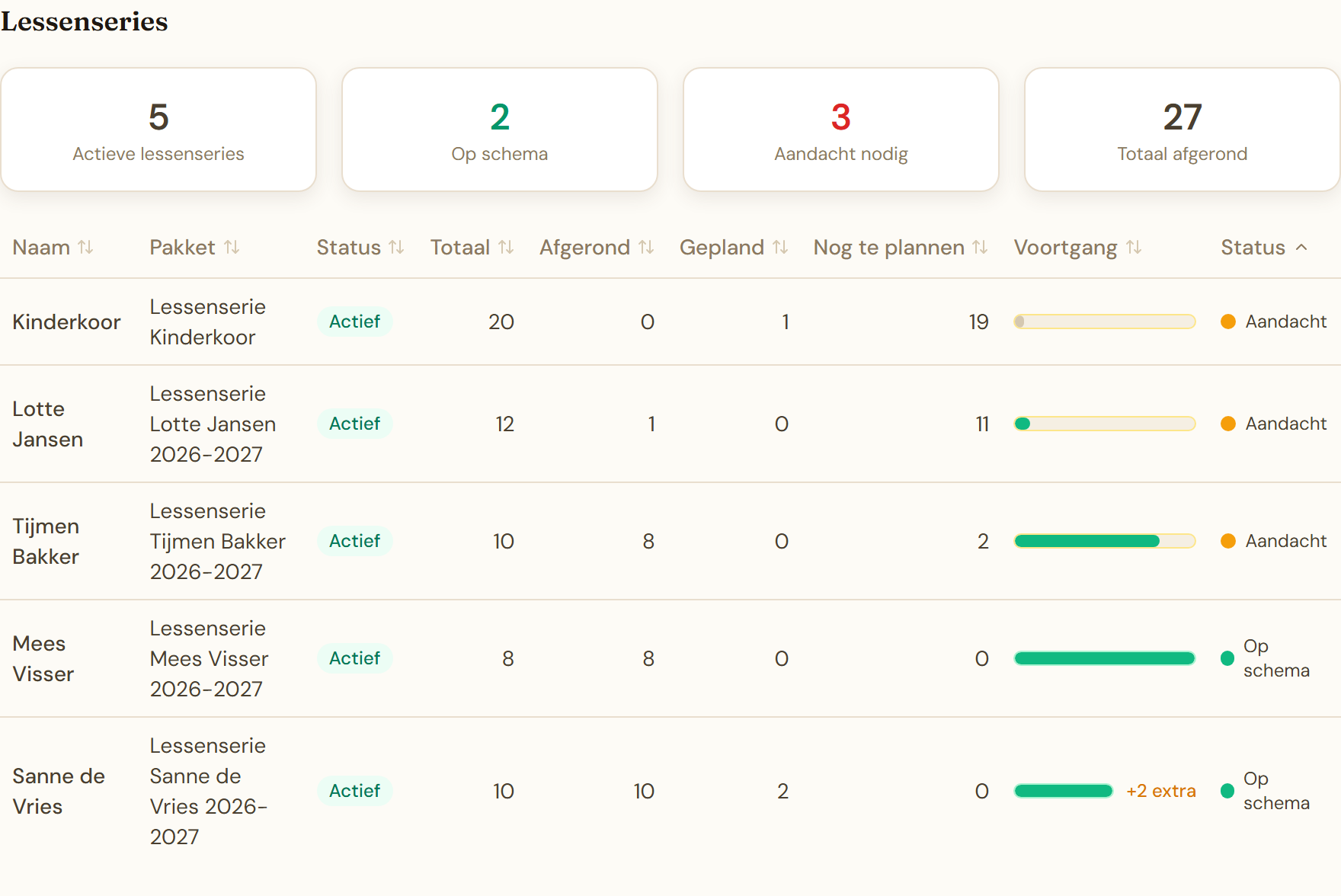This screenshot has width=1341, height=896.
Task: Click sort icon next to first Status header
Action: [396, 248]
